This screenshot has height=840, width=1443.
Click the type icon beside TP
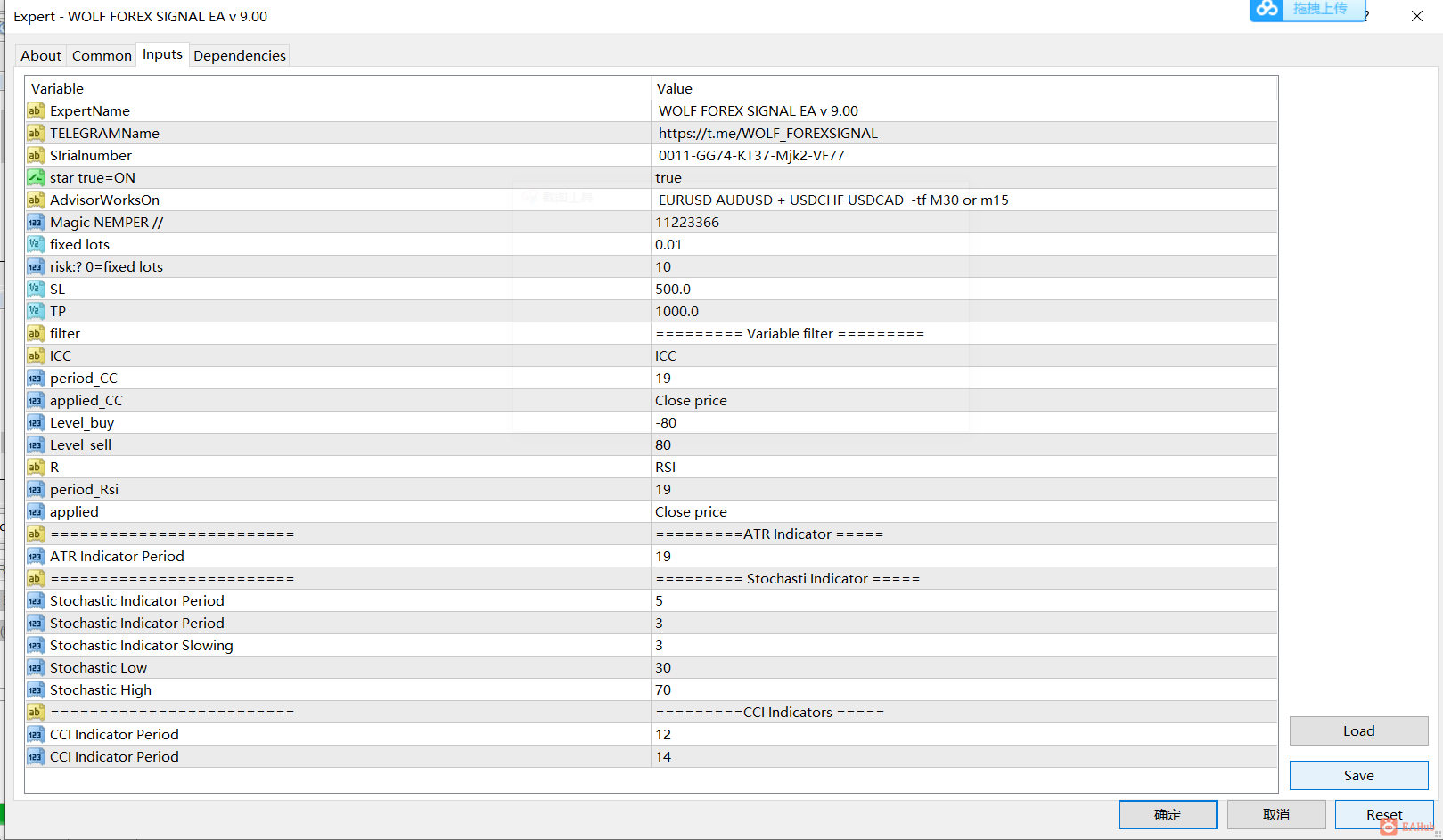[35, 311]
